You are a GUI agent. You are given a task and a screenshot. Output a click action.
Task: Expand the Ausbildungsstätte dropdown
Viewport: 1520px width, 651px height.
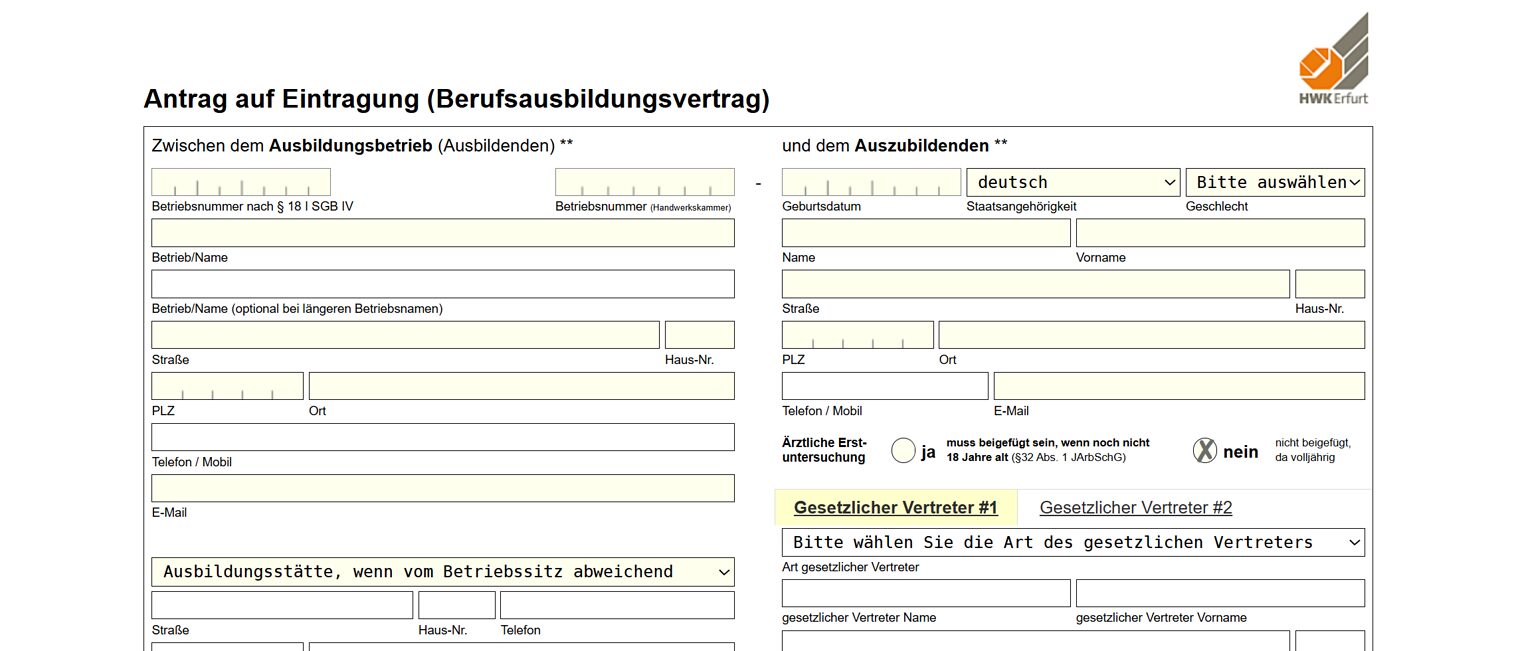[442, 572]
